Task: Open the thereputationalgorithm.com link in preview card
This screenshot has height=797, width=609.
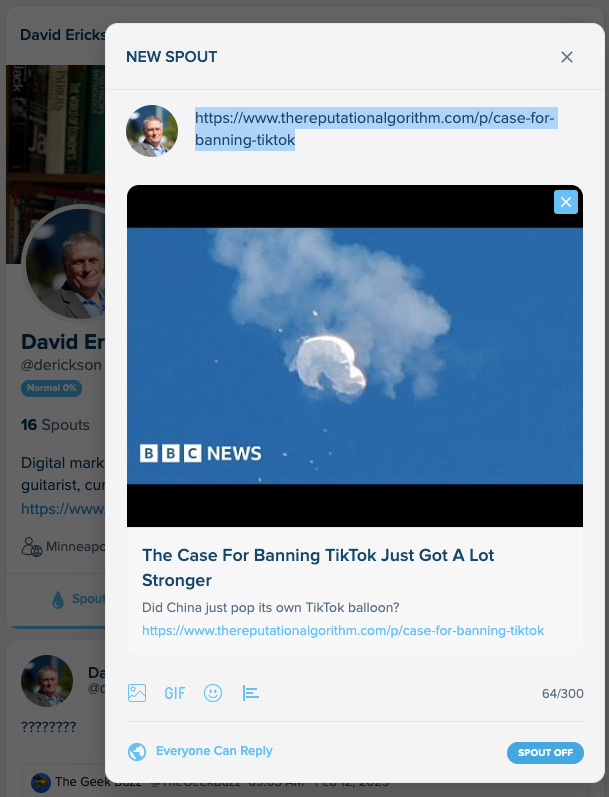Action: pyautogui.click(x=343, y=630)
